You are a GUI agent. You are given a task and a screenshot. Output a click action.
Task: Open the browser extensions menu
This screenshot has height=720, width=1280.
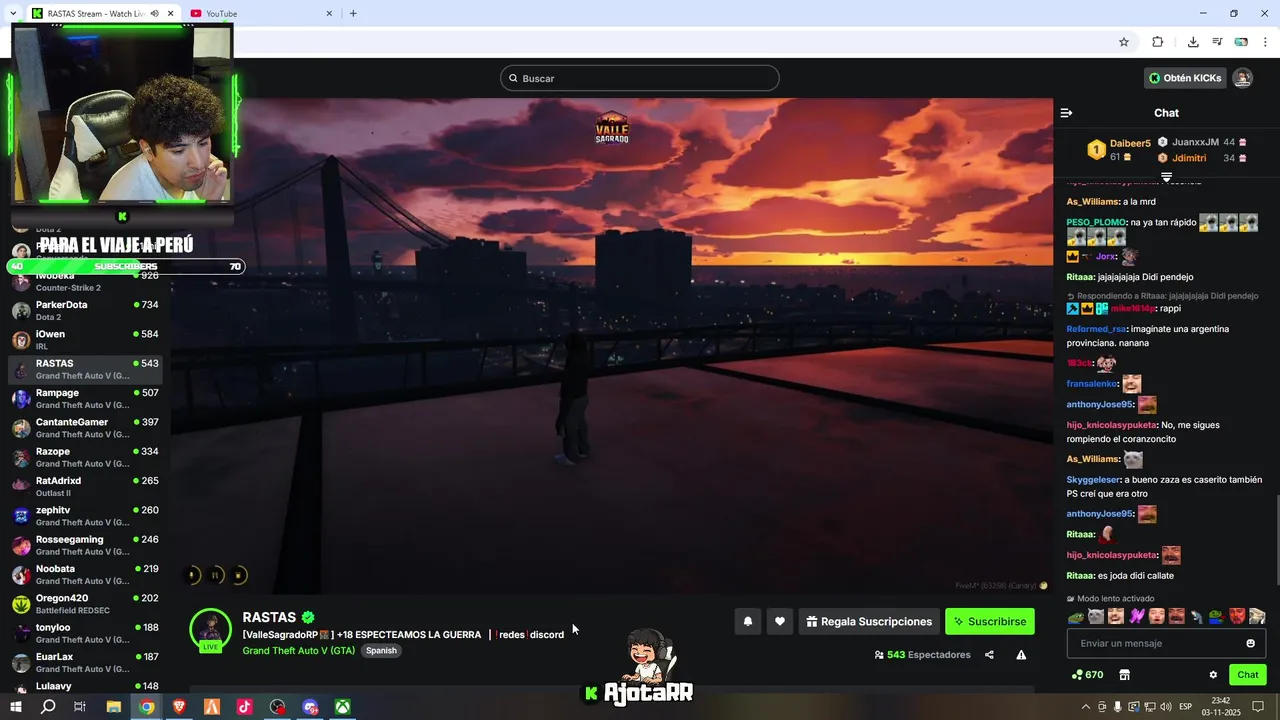[x=1157, y=42]
